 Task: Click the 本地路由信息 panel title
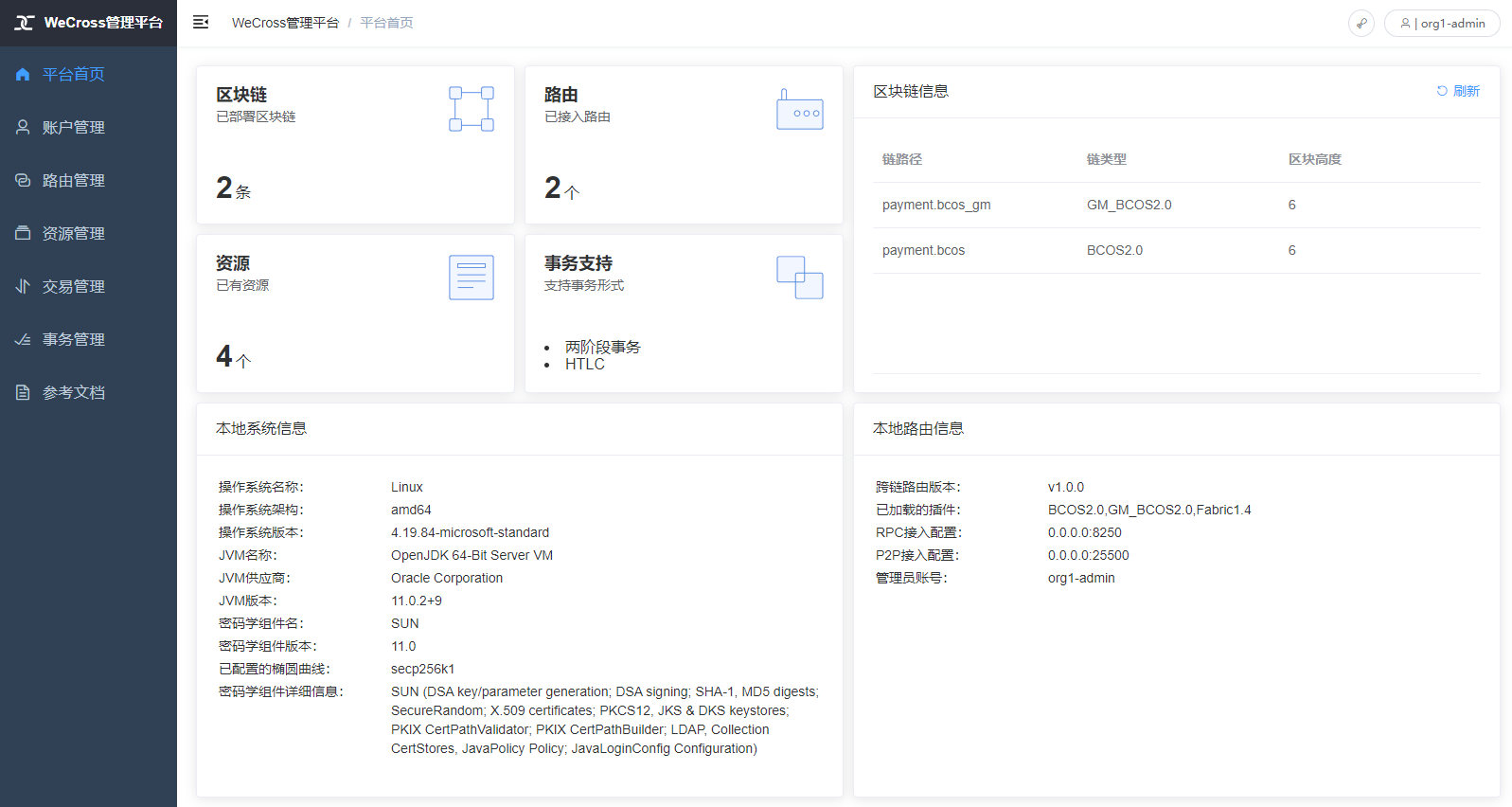[x=918, y=428]
